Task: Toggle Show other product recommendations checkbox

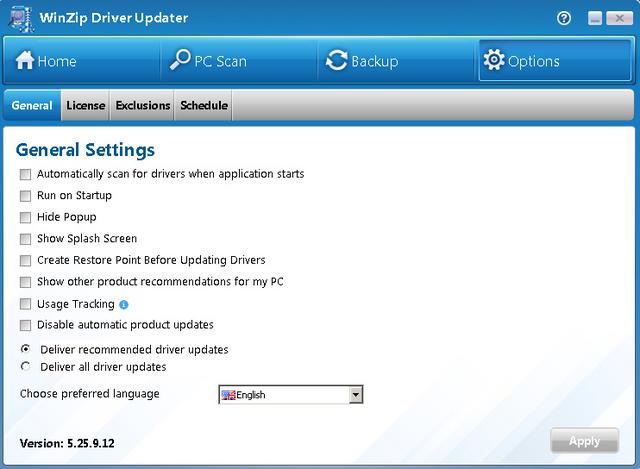Action: coord(25,282)
